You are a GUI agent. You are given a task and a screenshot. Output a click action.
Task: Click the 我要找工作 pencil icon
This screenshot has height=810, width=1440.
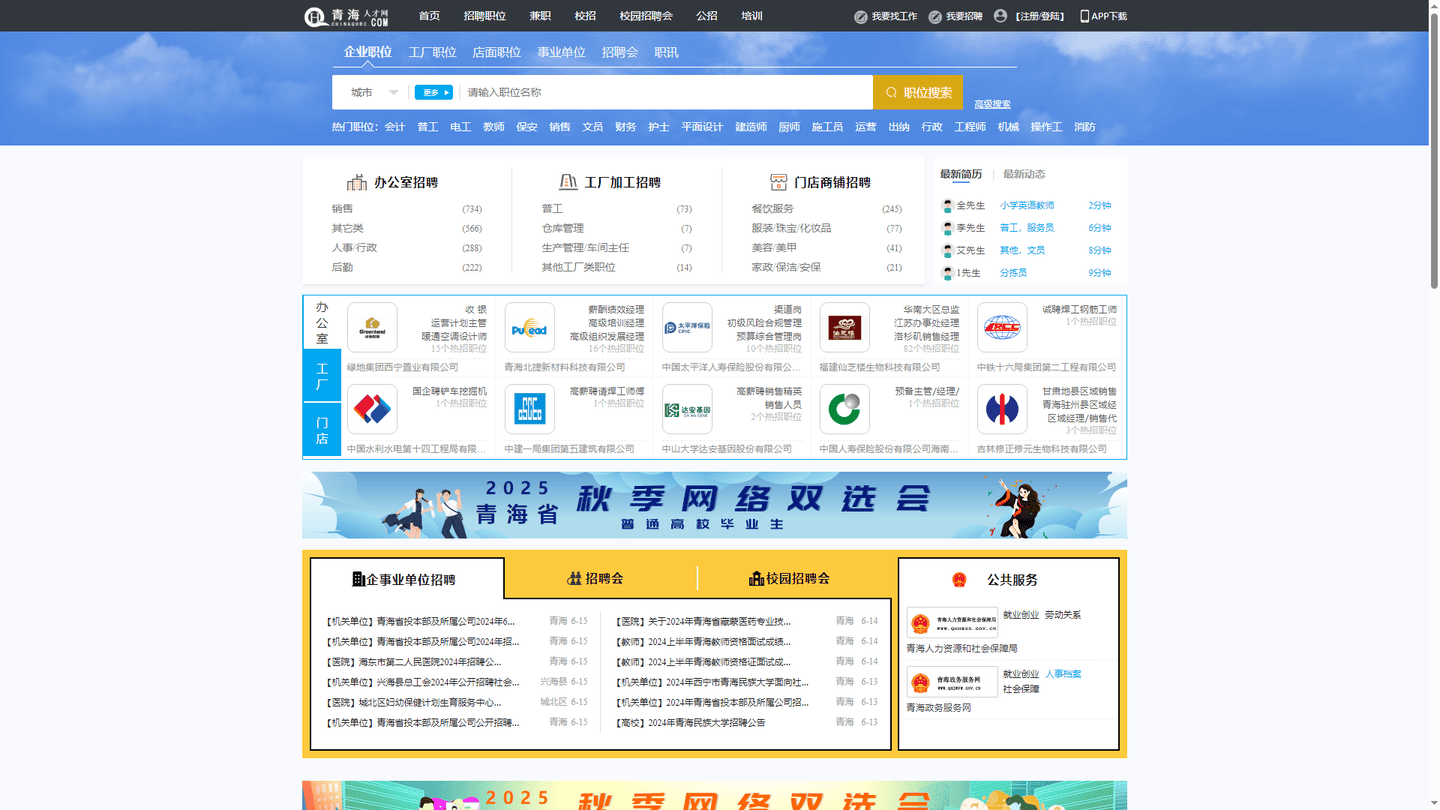(x=861, y=16)
